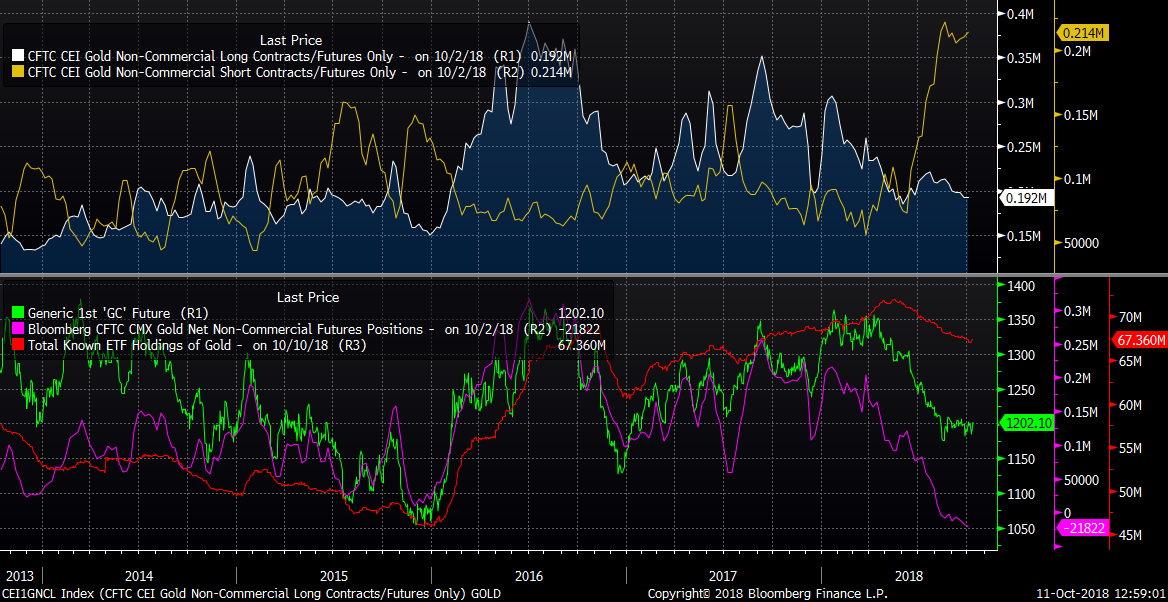Click the Short Contracts Futures Only legend text
Screen dimensions: 1168x602
coord(217,72)
